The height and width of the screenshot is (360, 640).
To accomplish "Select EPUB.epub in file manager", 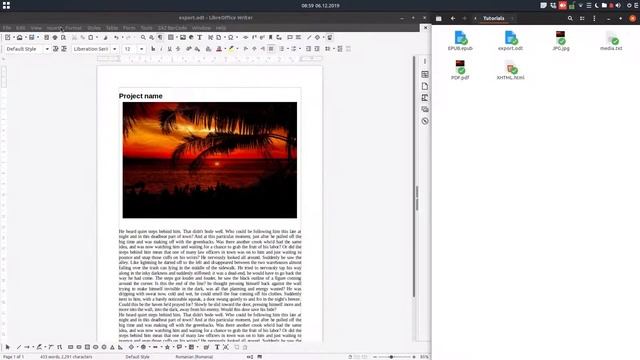I will [460, 41].
